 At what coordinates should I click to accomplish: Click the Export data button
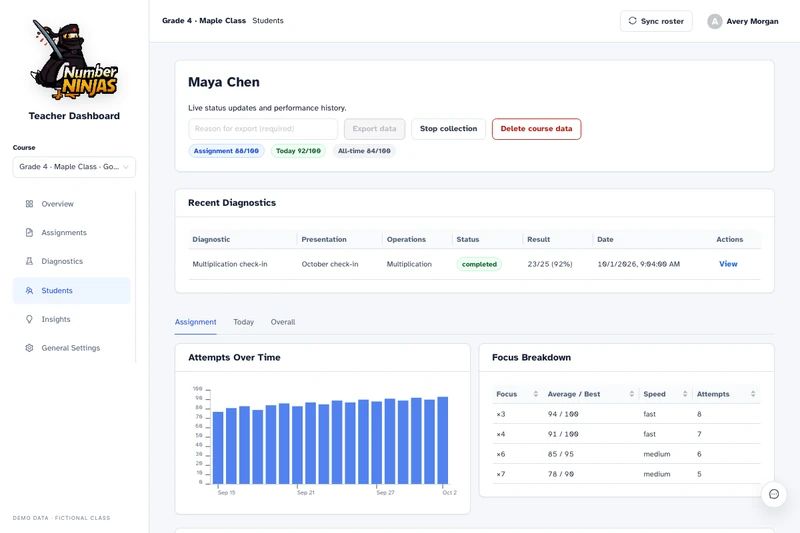click(374, 129)
